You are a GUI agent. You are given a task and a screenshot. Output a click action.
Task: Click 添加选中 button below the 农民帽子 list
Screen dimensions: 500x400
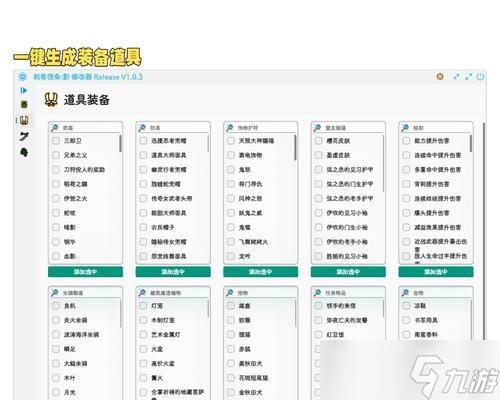[x=173, y=272]
